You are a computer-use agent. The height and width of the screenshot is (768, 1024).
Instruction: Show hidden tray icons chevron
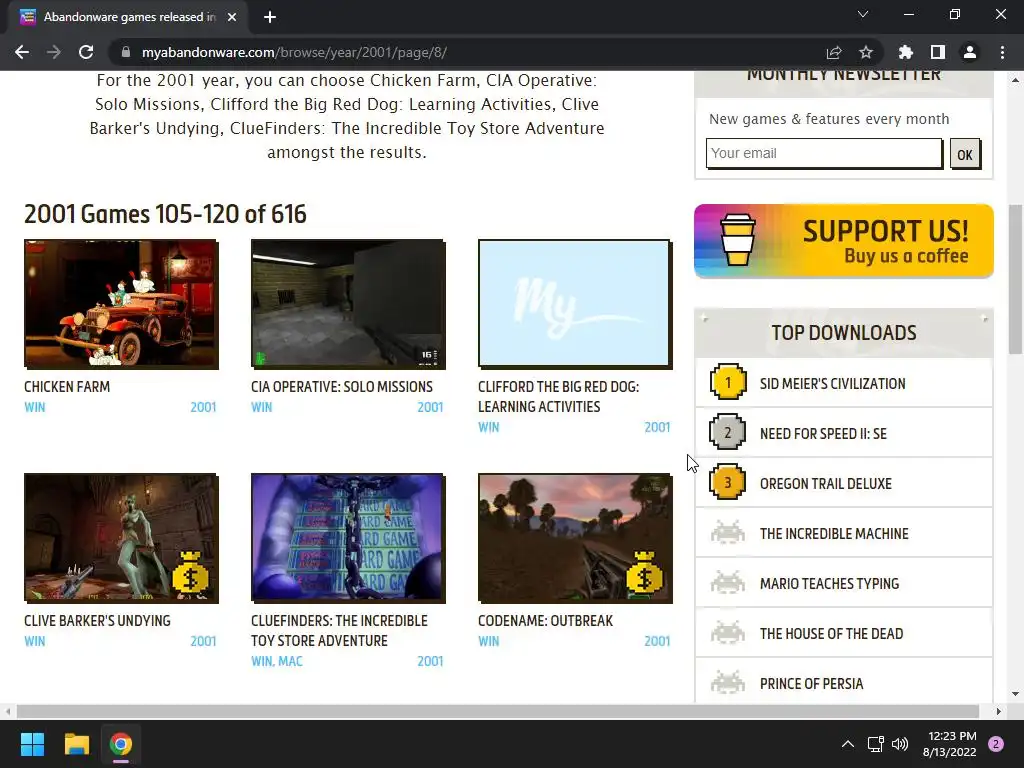(x=848, y=744)
